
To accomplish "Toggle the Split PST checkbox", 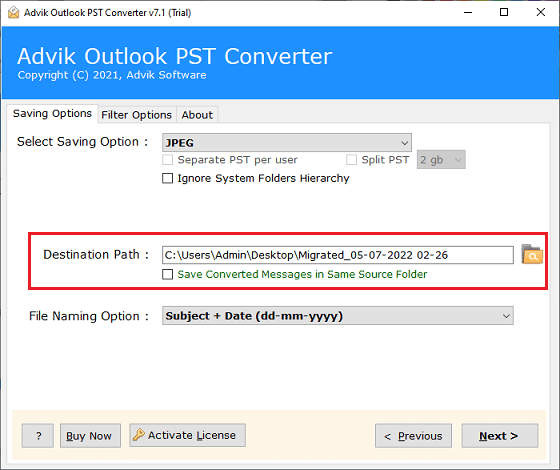I will [351, 160].
